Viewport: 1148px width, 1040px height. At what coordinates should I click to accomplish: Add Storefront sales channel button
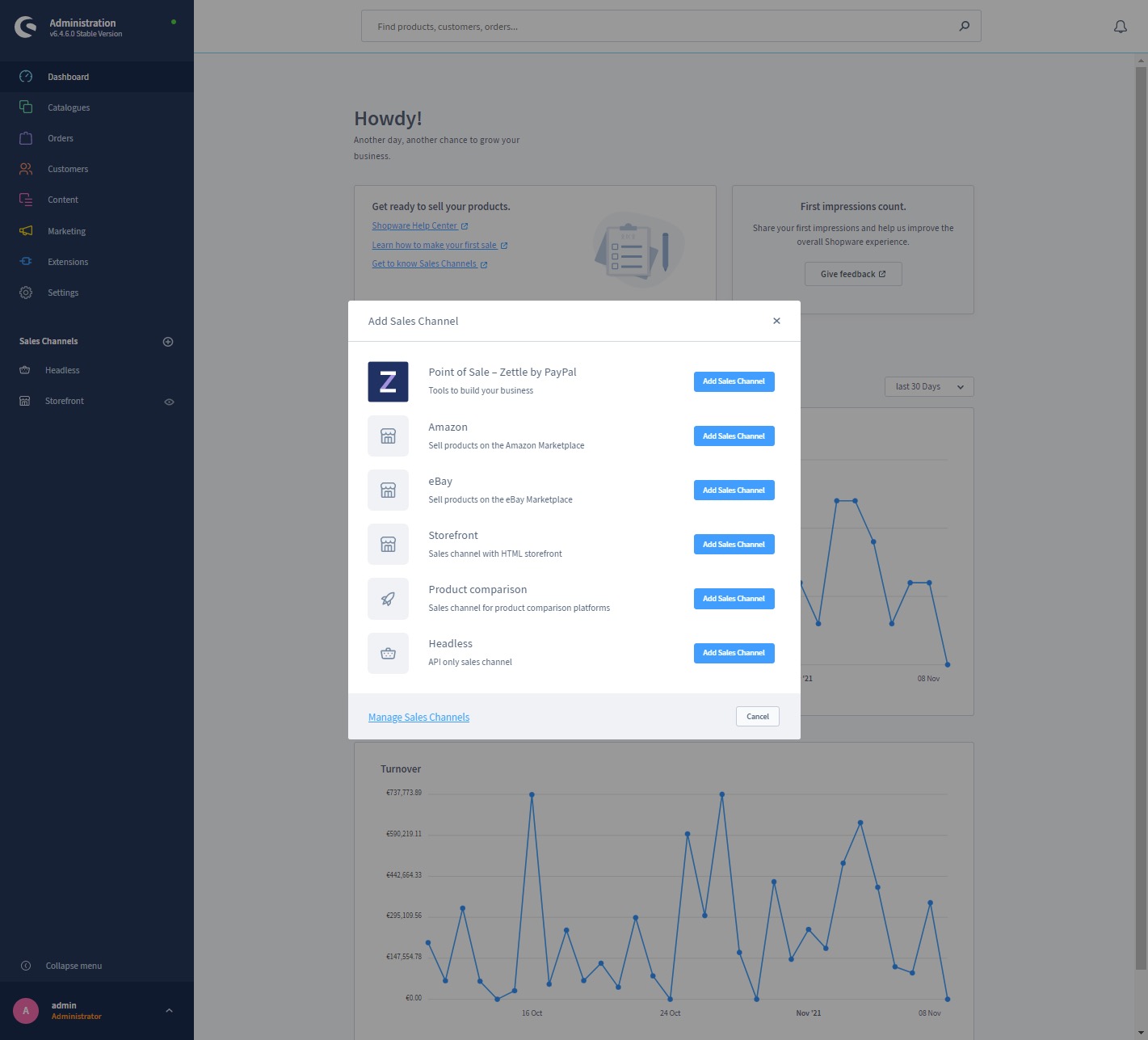coord(734,545)
